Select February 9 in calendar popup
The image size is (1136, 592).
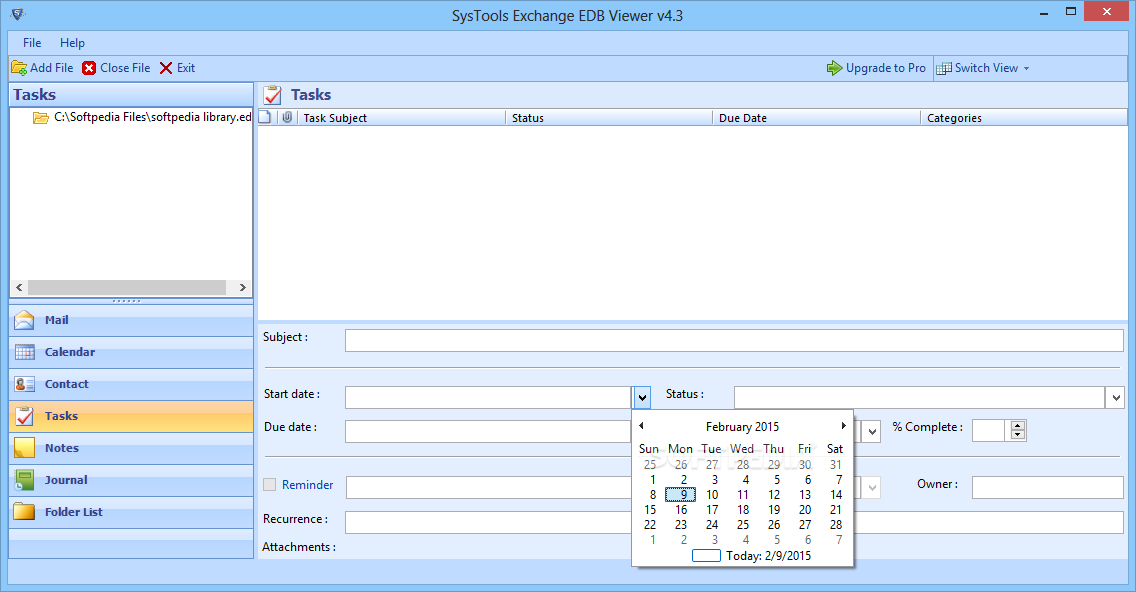680,495
